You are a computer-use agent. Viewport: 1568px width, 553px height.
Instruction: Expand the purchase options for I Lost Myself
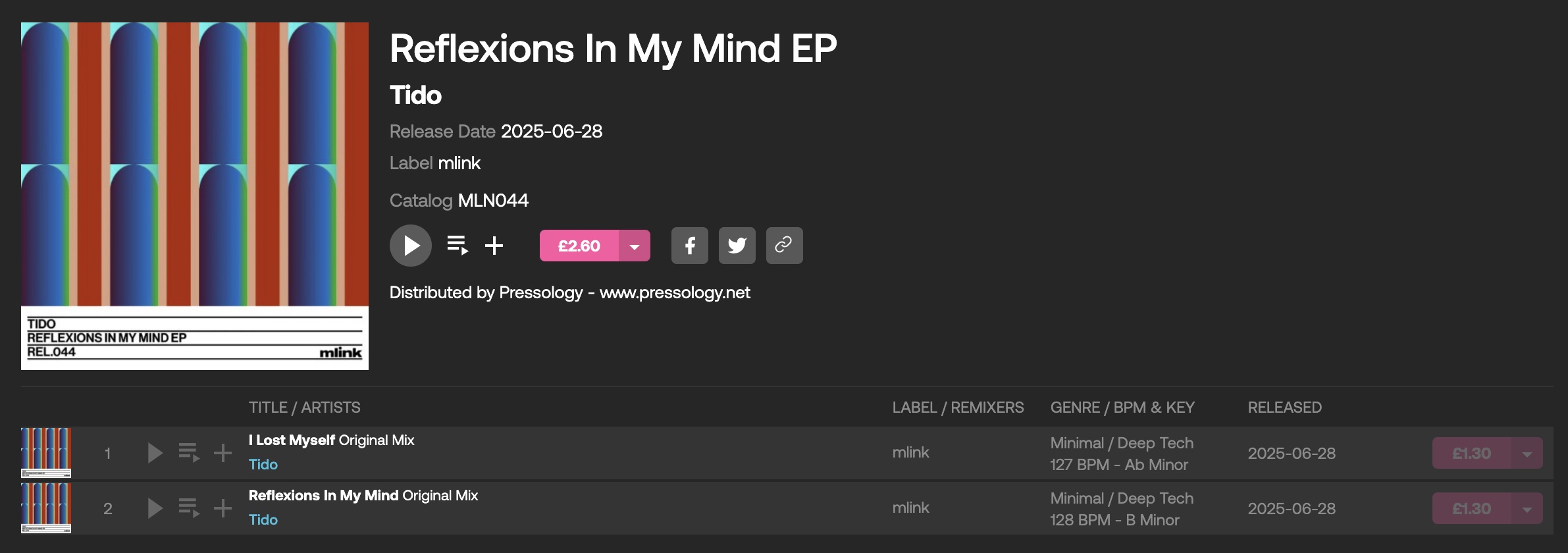coord(1527,454)
